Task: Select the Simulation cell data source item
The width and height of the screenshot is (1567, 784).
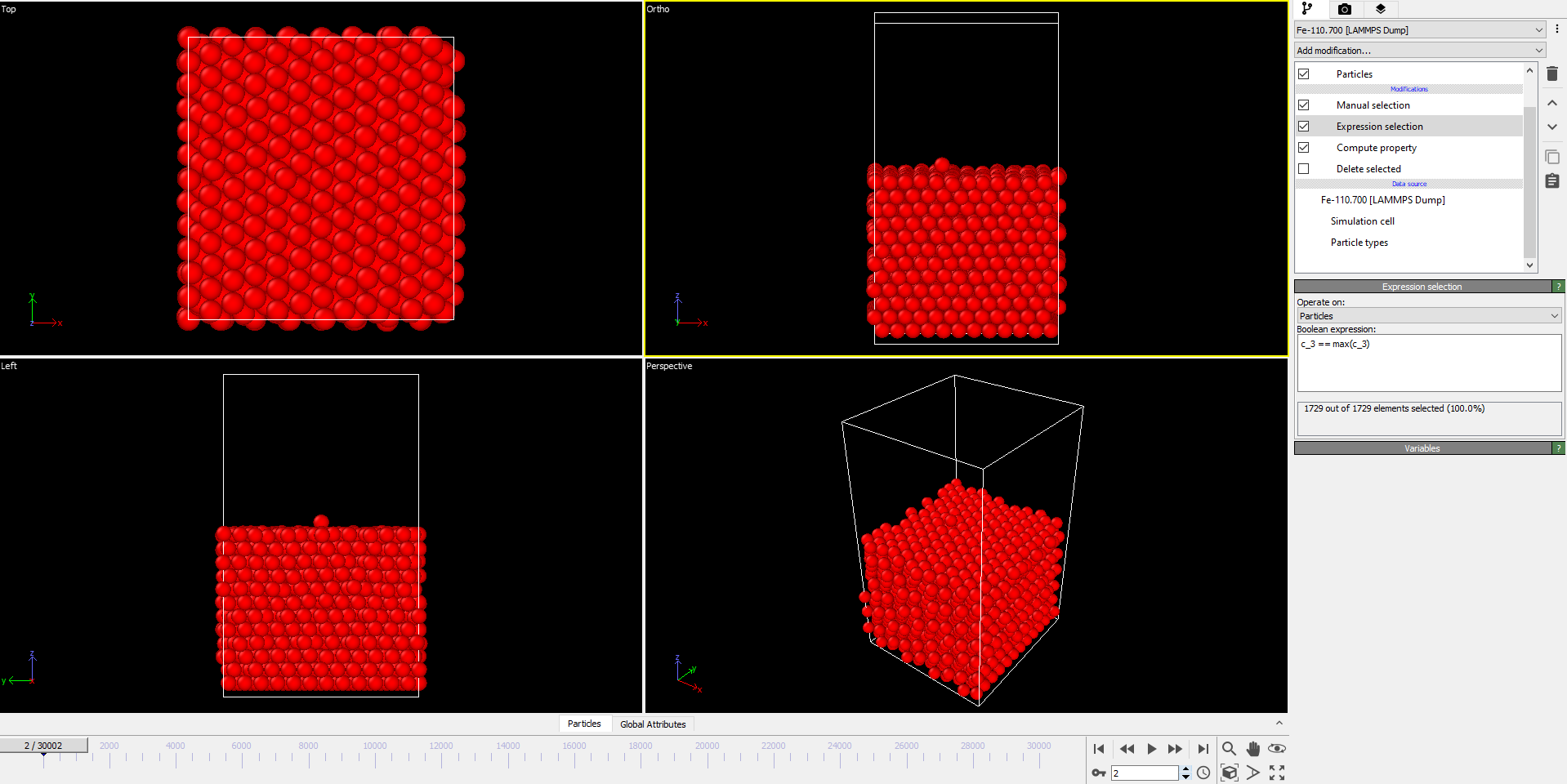Action: coord(1362,221)
